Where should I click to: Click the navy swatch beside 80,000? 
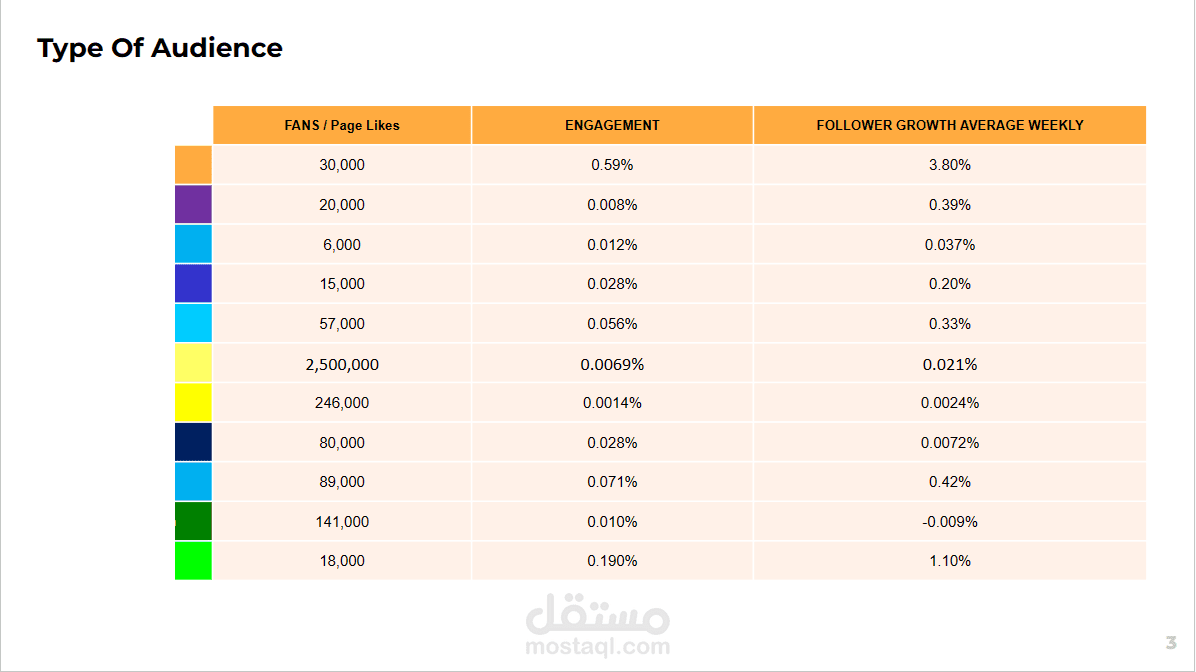click(193, 442)
